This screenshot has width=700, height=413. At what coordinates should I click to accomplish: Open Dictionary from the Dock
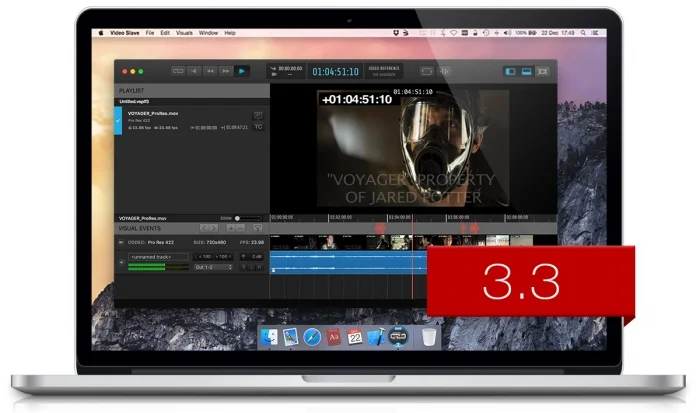point(333,337)
